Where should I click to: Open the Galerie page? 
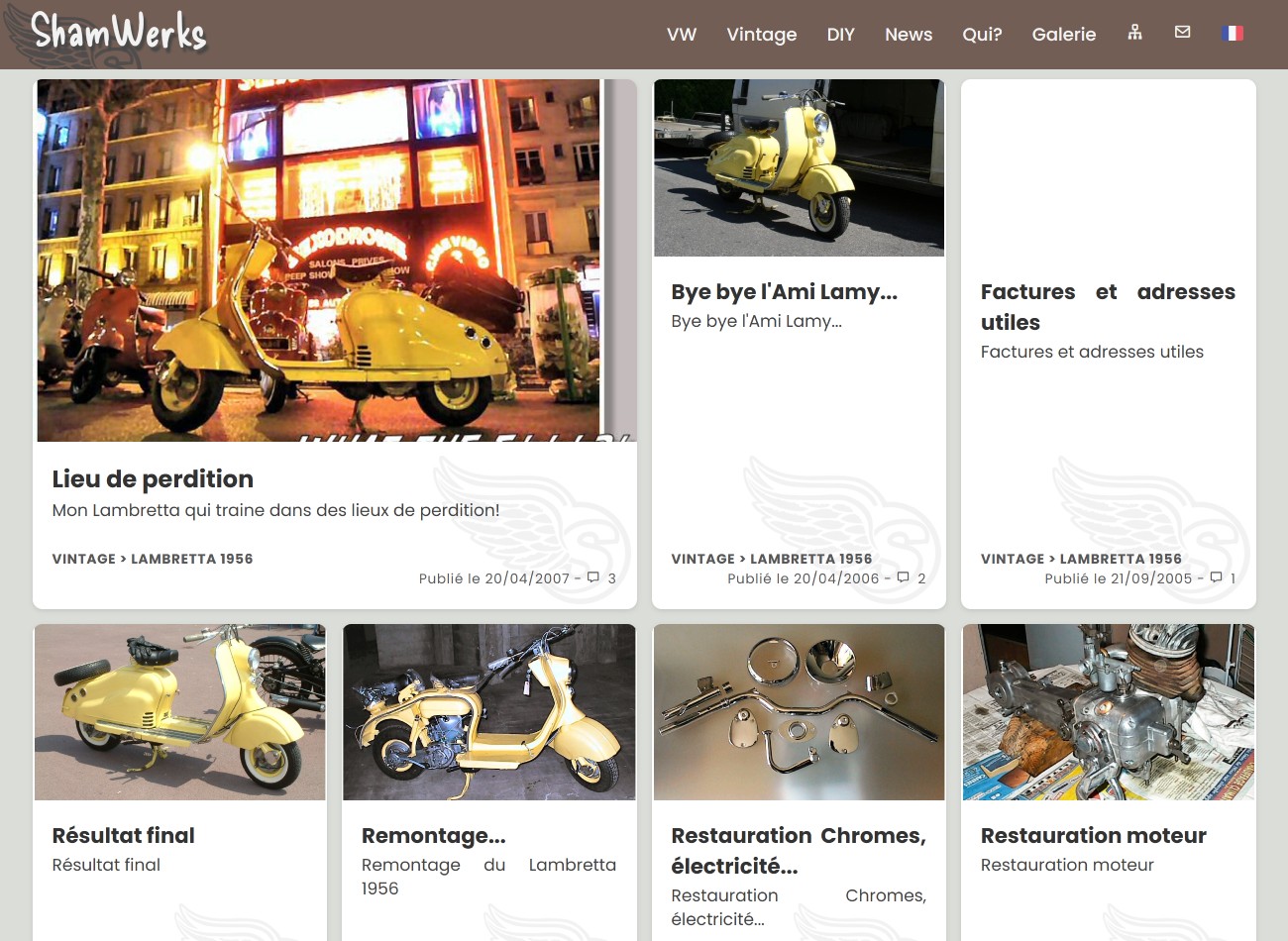pyautogui.click(x=1063, y=35)
